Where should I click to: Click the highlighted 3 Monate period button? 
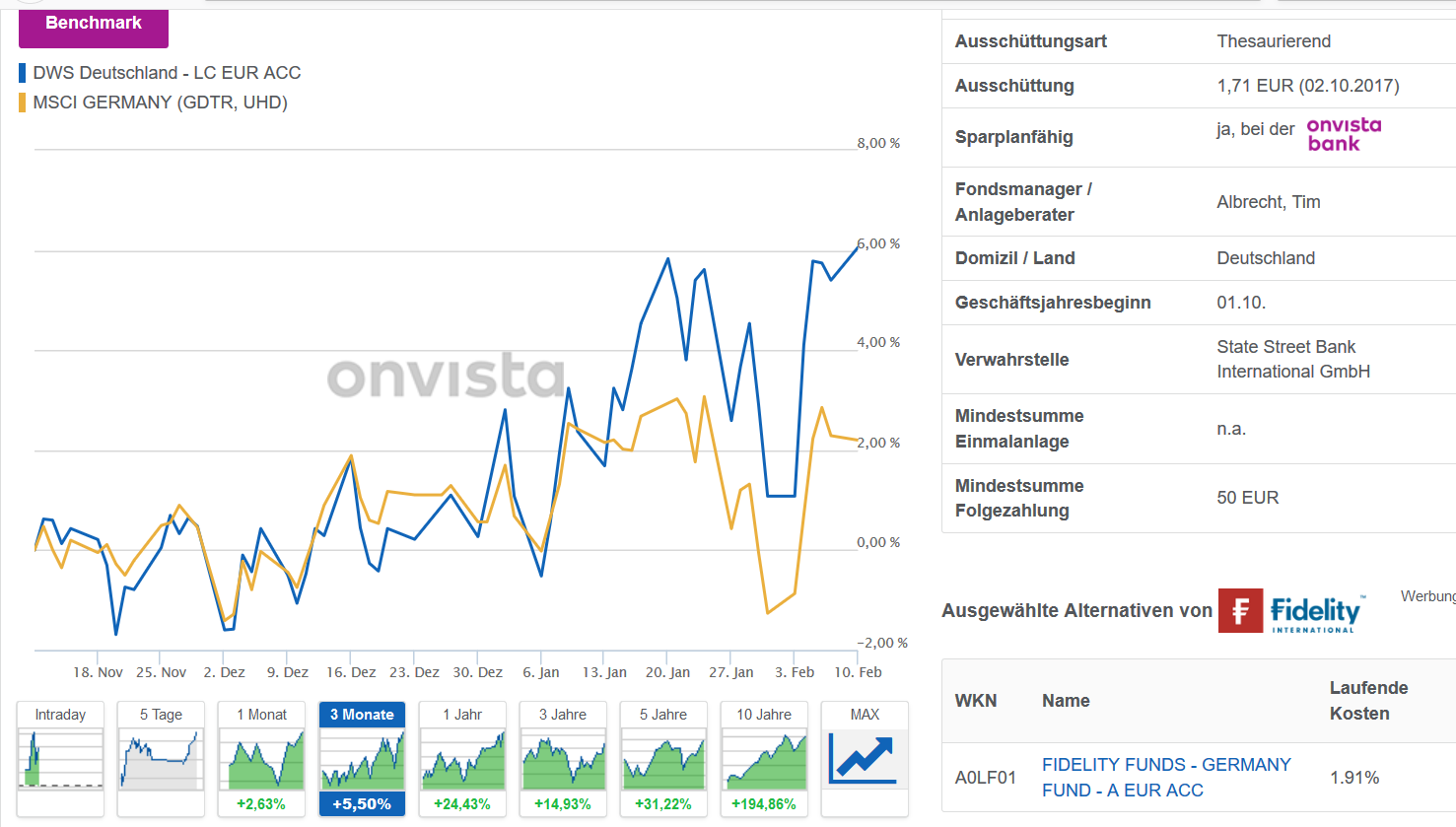362,714
